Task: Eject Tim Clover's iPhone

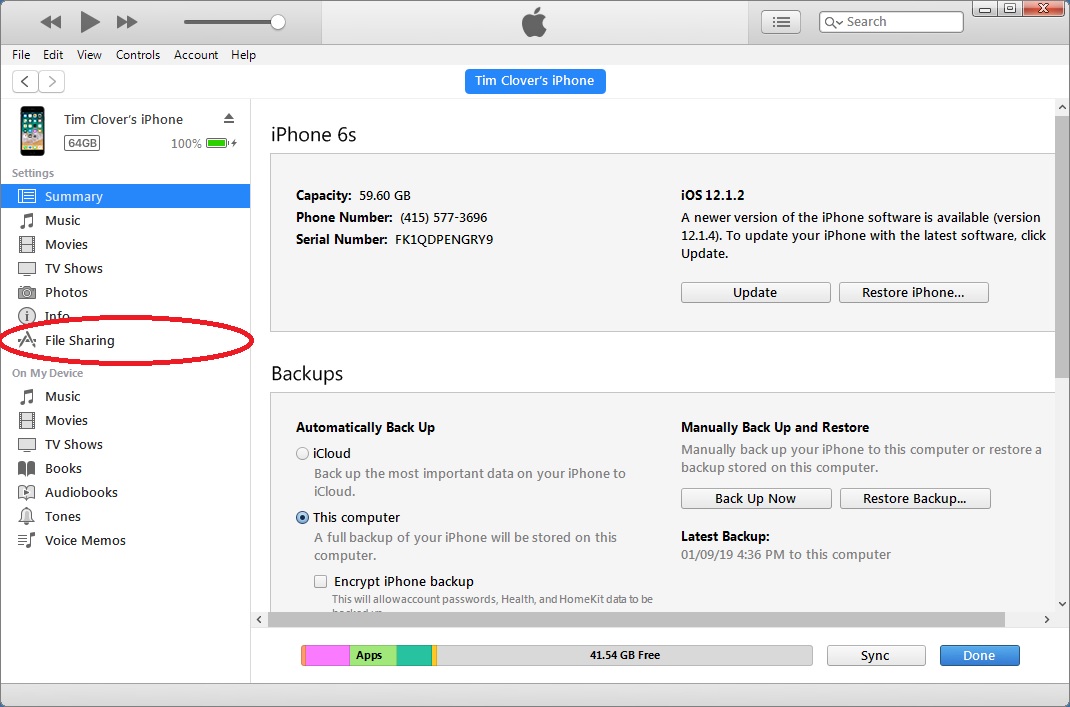Action: (x=229, y=119)
